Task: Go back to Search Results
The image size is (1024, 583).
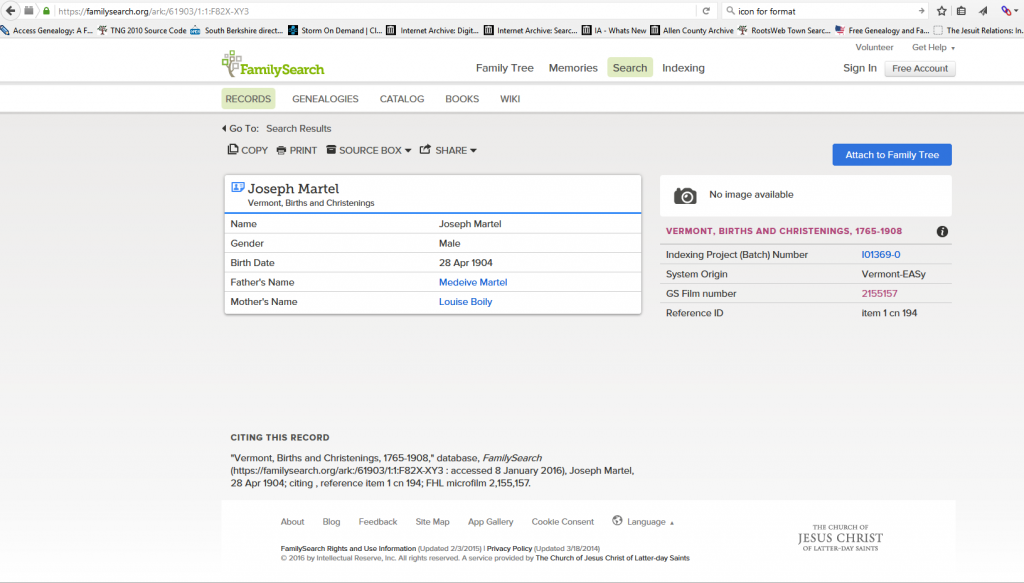Action: click(x=298, y=129)
